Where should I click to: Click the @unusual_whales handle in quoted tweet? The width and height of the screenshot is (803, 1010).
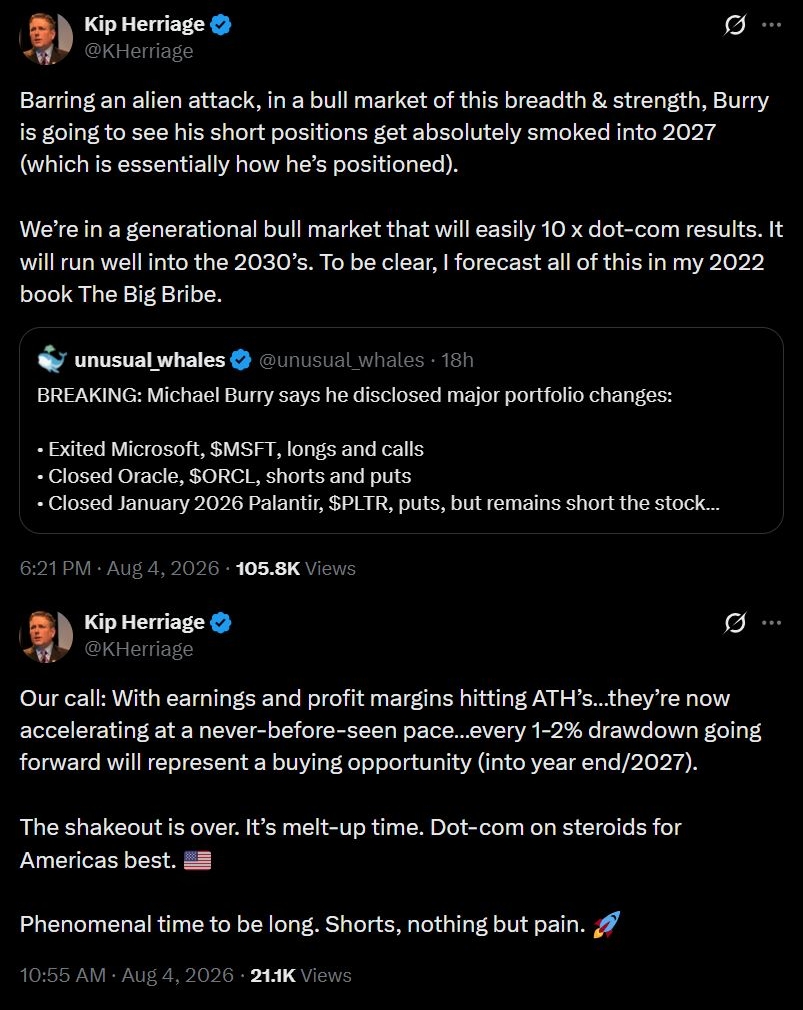[341, 360]
